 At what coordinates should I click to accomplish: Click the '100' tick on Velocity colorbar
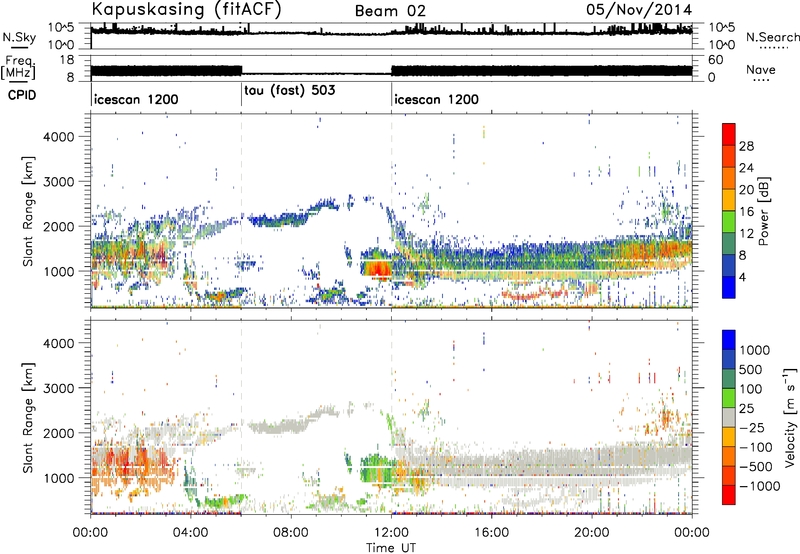pos(751,389)
